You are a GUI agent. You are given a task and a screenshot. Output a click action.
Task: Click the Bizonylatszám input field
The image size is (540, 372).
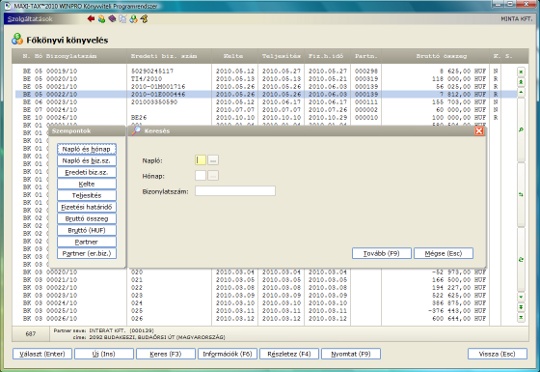point(235,191)
